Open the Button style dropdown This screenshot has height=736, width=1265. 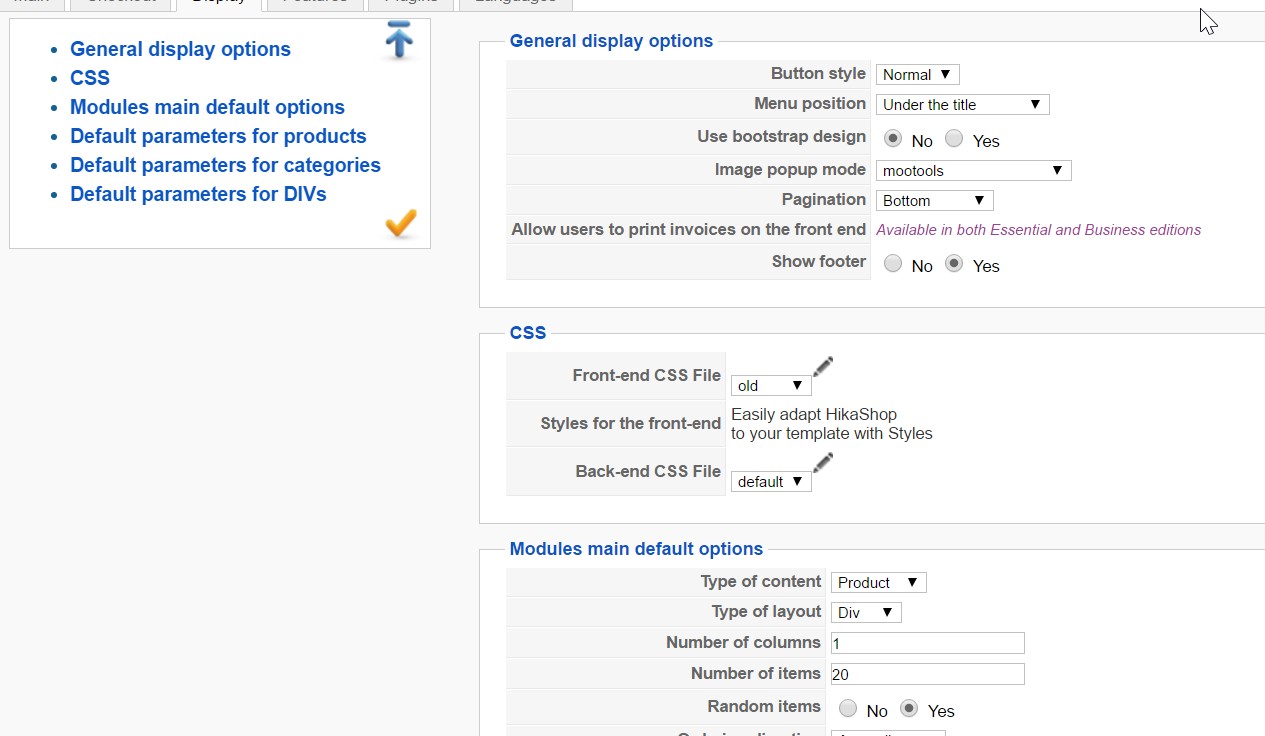click(x=917, y=75)
